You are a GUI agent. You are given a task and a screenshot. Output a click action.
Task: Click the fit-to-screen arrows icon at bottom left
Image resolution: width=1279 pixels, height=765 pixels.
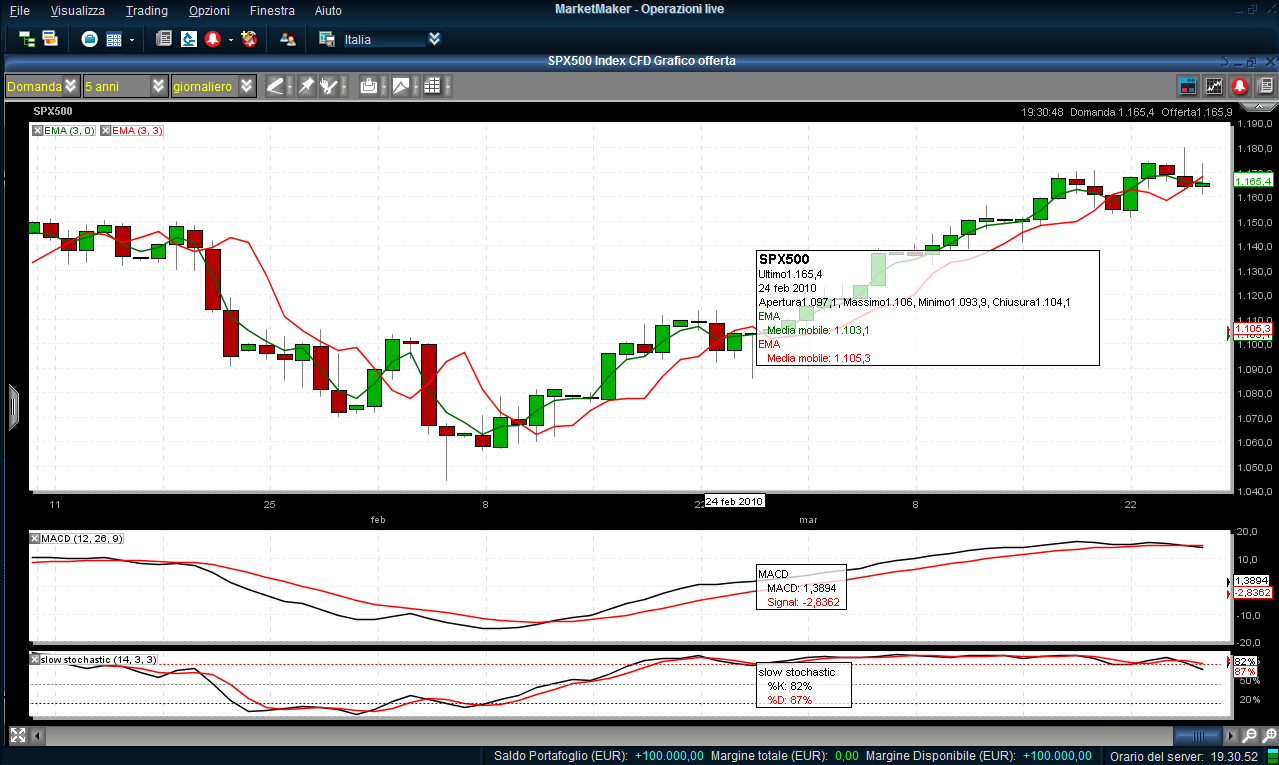(16, 736)
